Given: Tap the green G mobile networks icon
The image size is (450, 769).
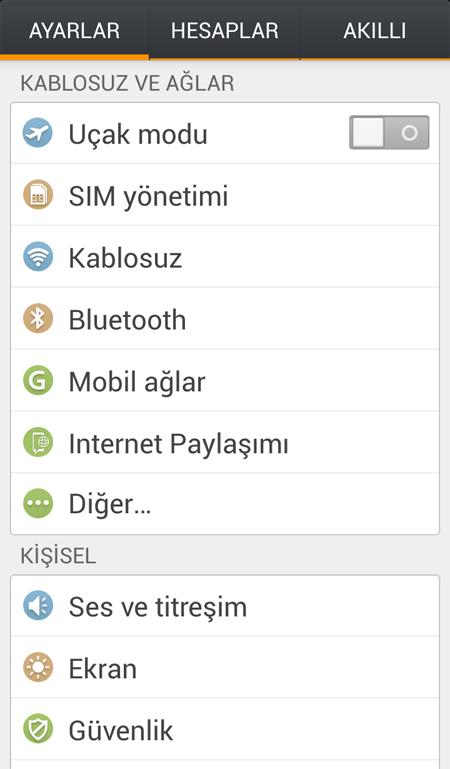Looking at the screenshot, I should click(x=38, y=380).
